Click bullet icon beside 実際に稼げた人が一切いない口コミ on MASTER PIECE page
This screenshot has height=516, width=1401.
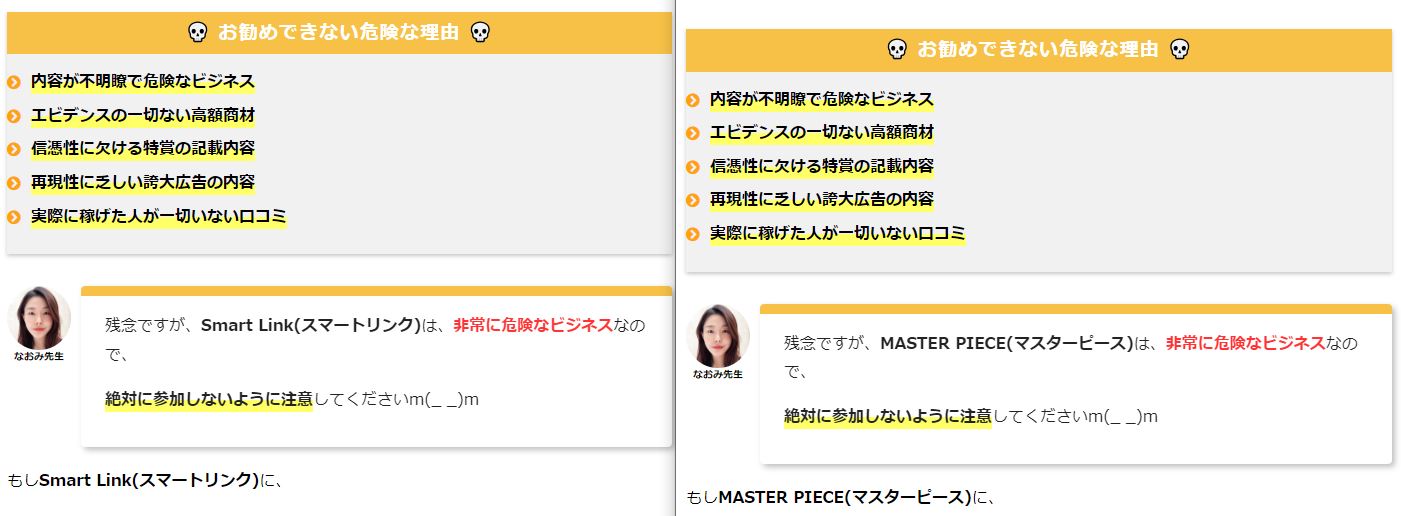click(x=693, y=234)
